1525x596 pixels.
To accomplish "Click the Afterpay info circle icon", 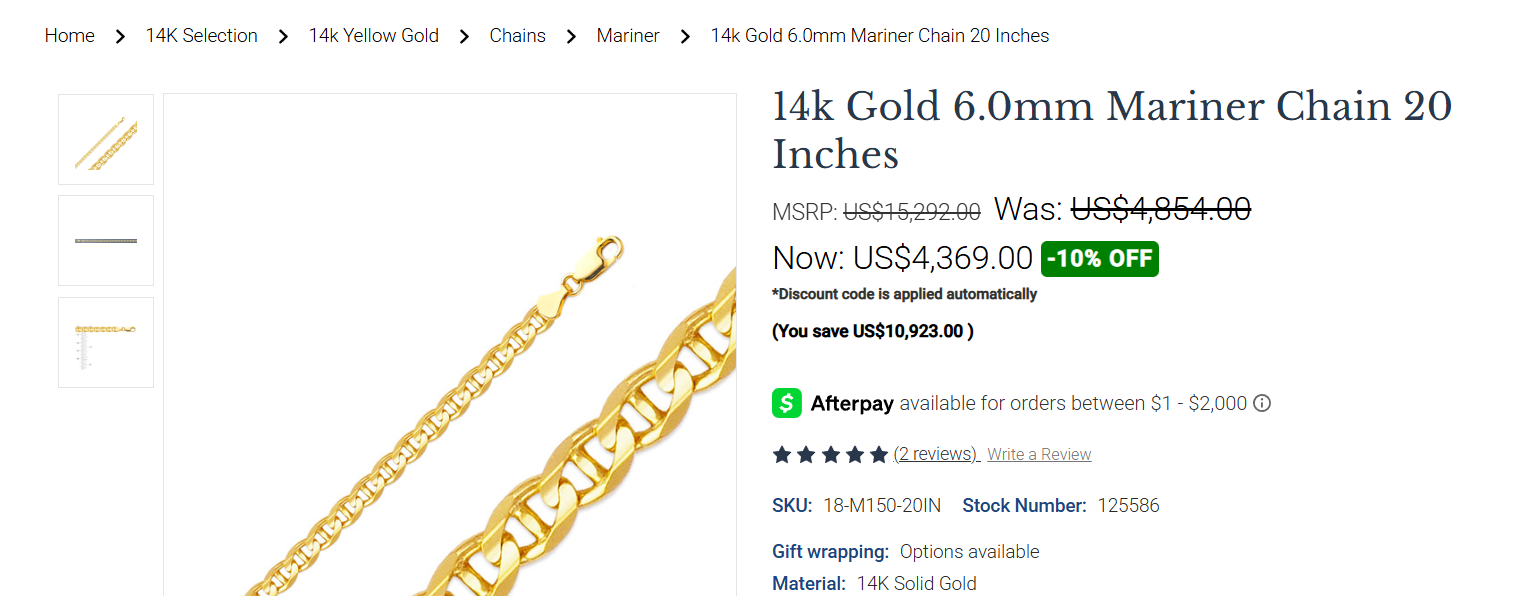I will pyautogui.click(x=1262, y=404).
